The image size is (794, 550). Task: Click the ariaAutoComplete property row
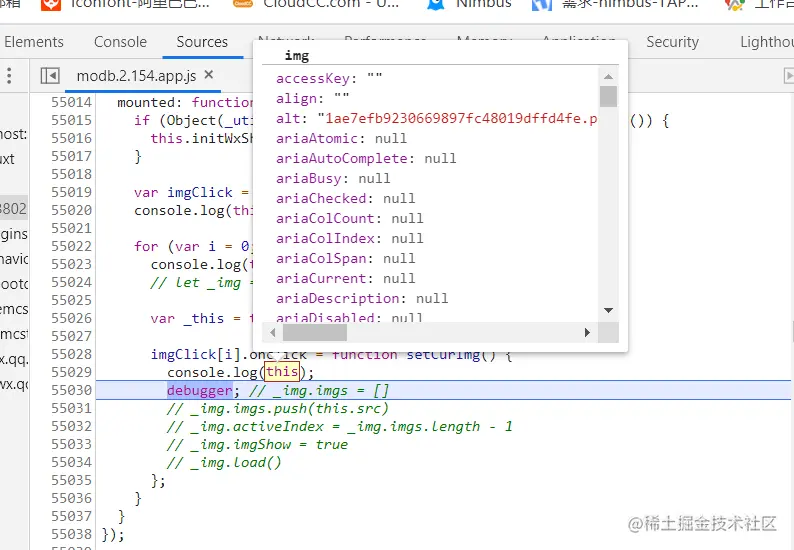point(366,159)
